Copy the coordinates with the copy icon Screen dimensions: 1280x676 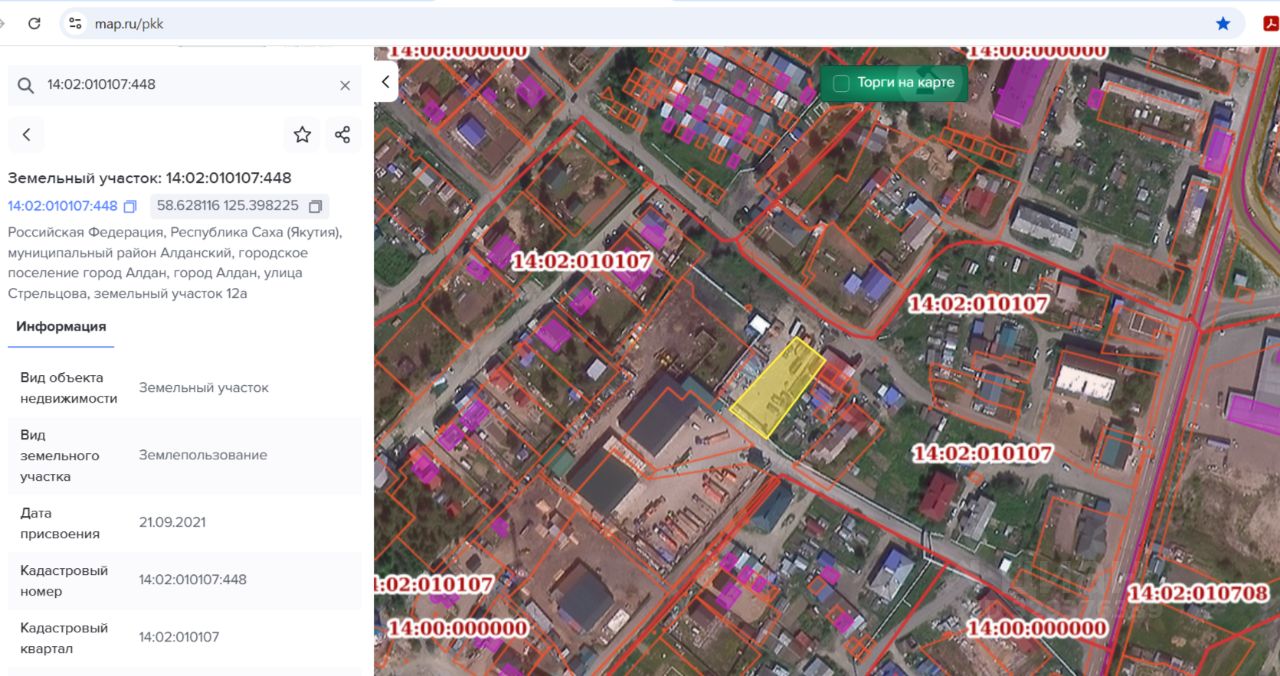(315, 207)
